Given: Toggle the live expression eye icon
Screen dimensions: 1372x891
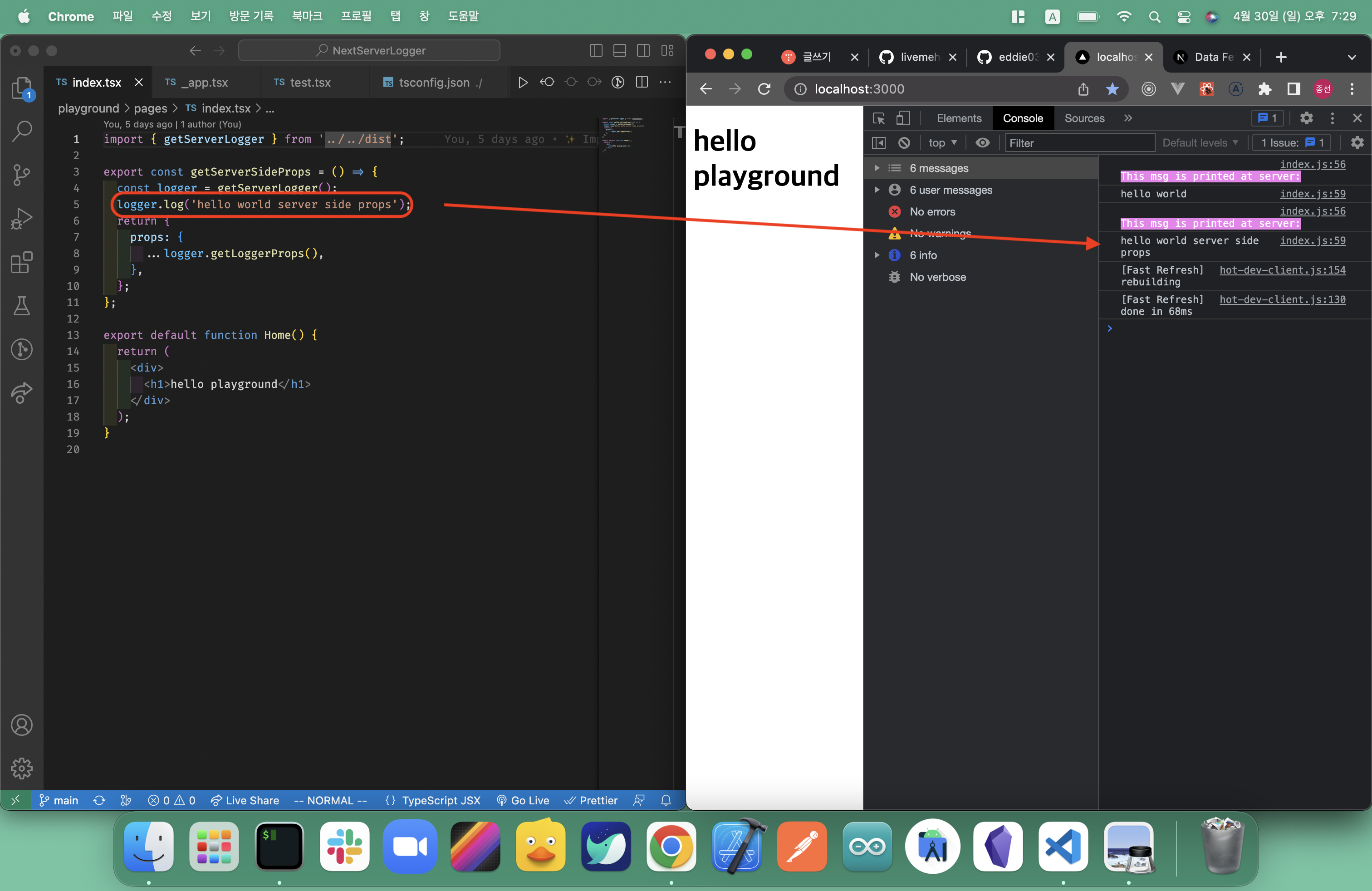Looking at the screenshot, I should [982, 143].
